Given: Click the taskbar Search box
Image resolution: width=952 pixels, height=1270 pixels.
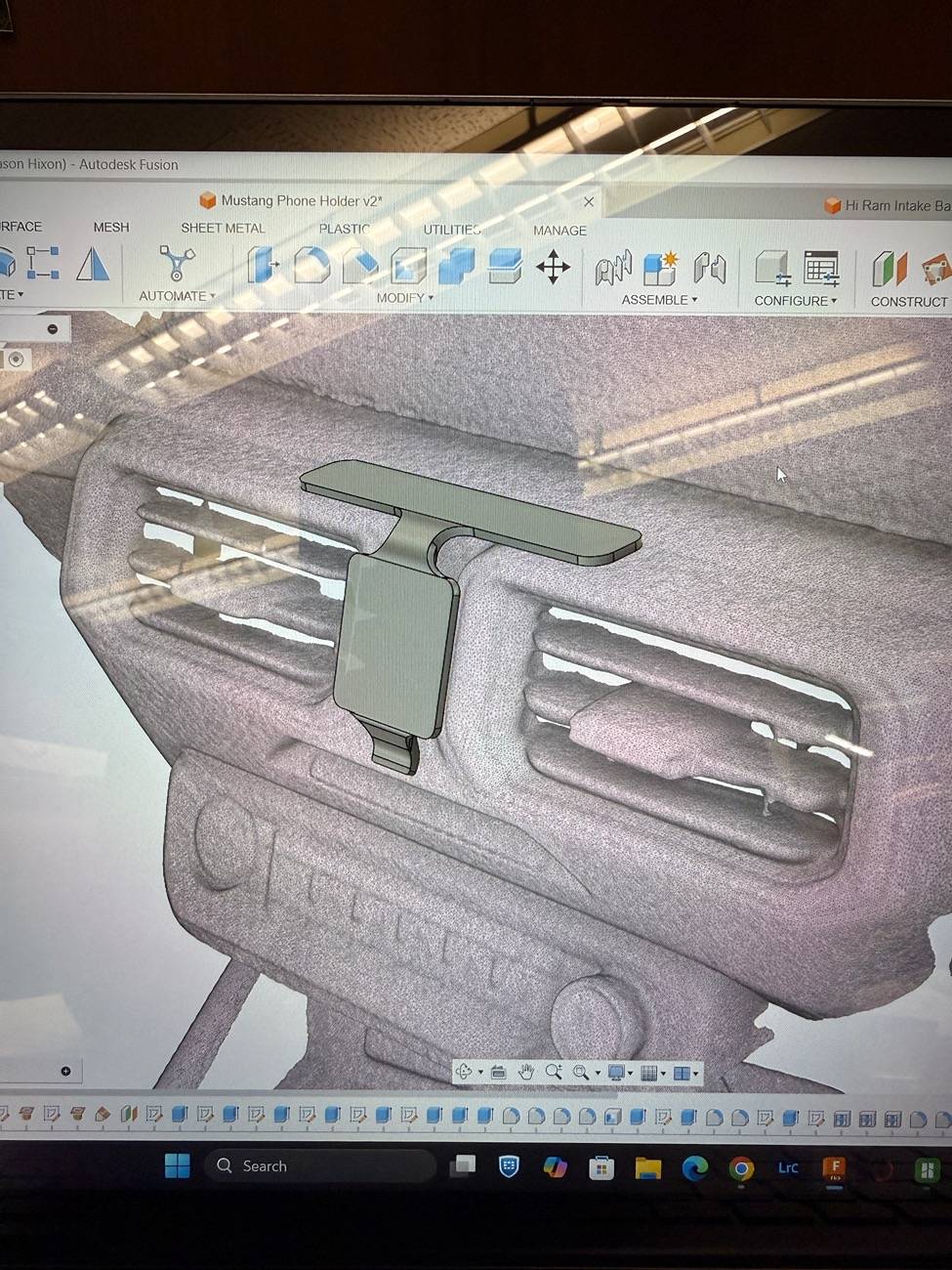Looking at the screenshot, I should (319, 1165).
